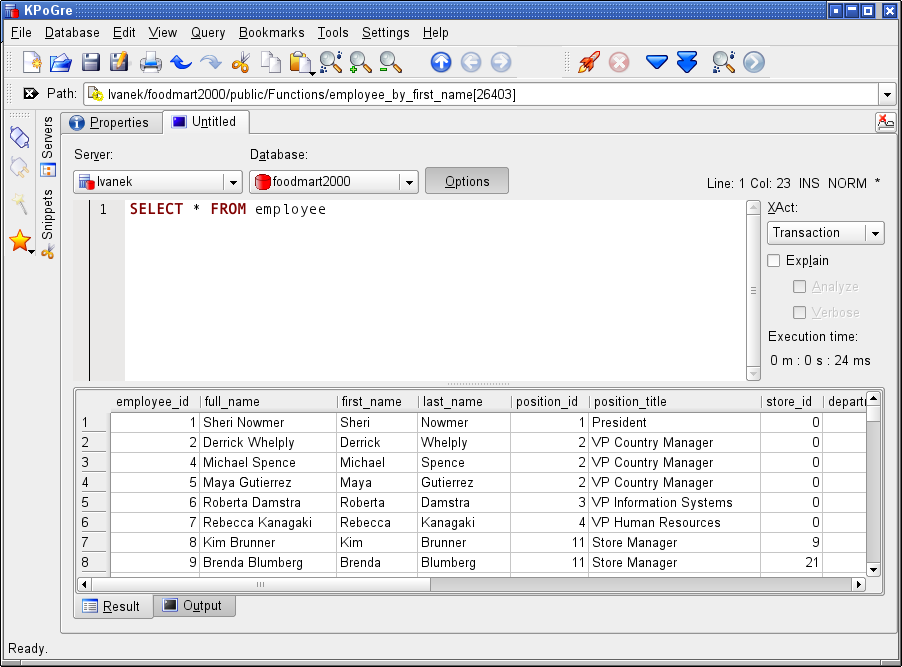This screenshot has width=902, height=667.
Task: Click the red stop execution icon
Action: point(619,62)
